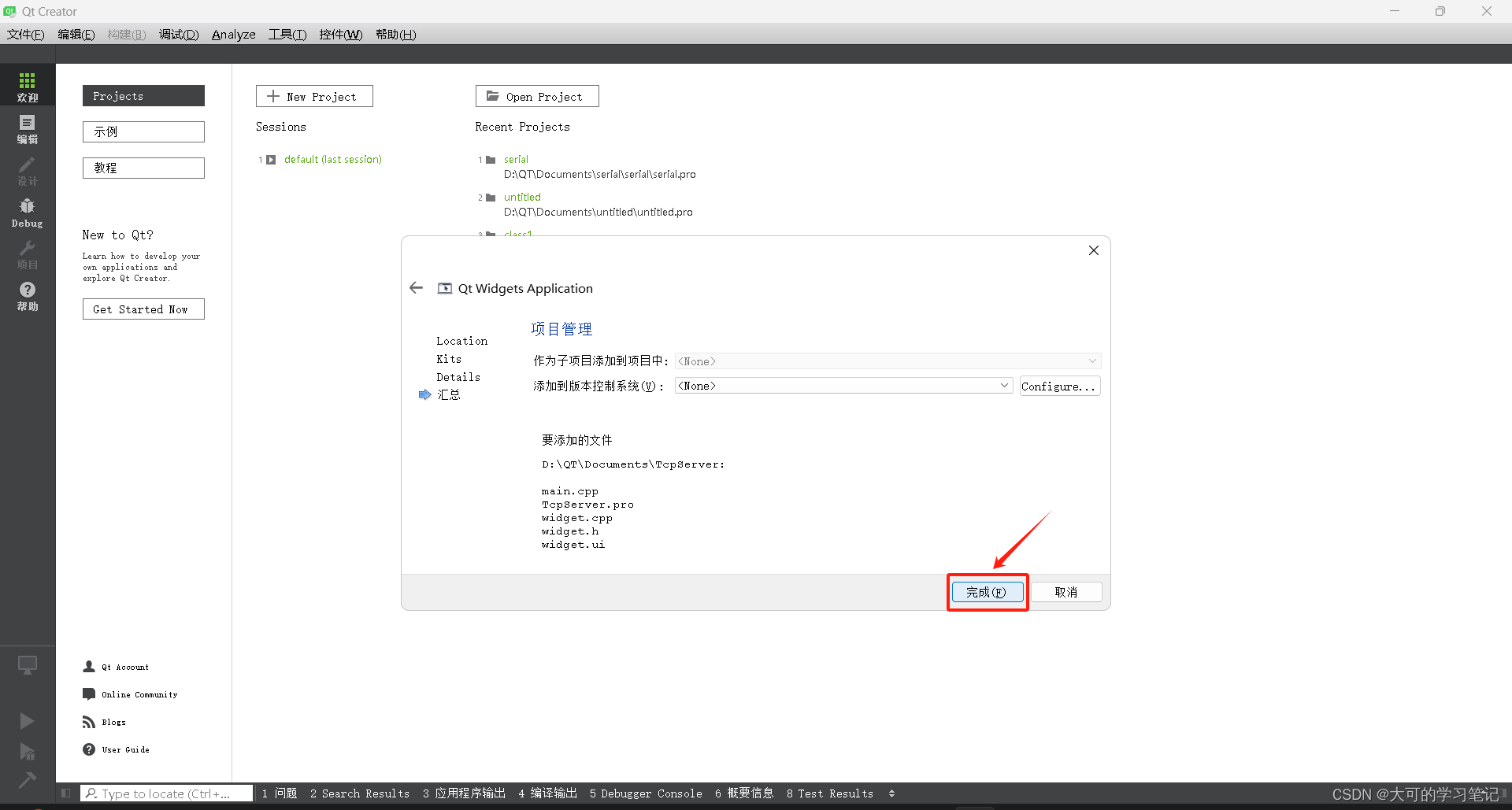Toggle the left sidebar visibility icon
Image resolution: width=1512 pixels, height=810 pixels.
pyautogui.click(x=66, y=793)
